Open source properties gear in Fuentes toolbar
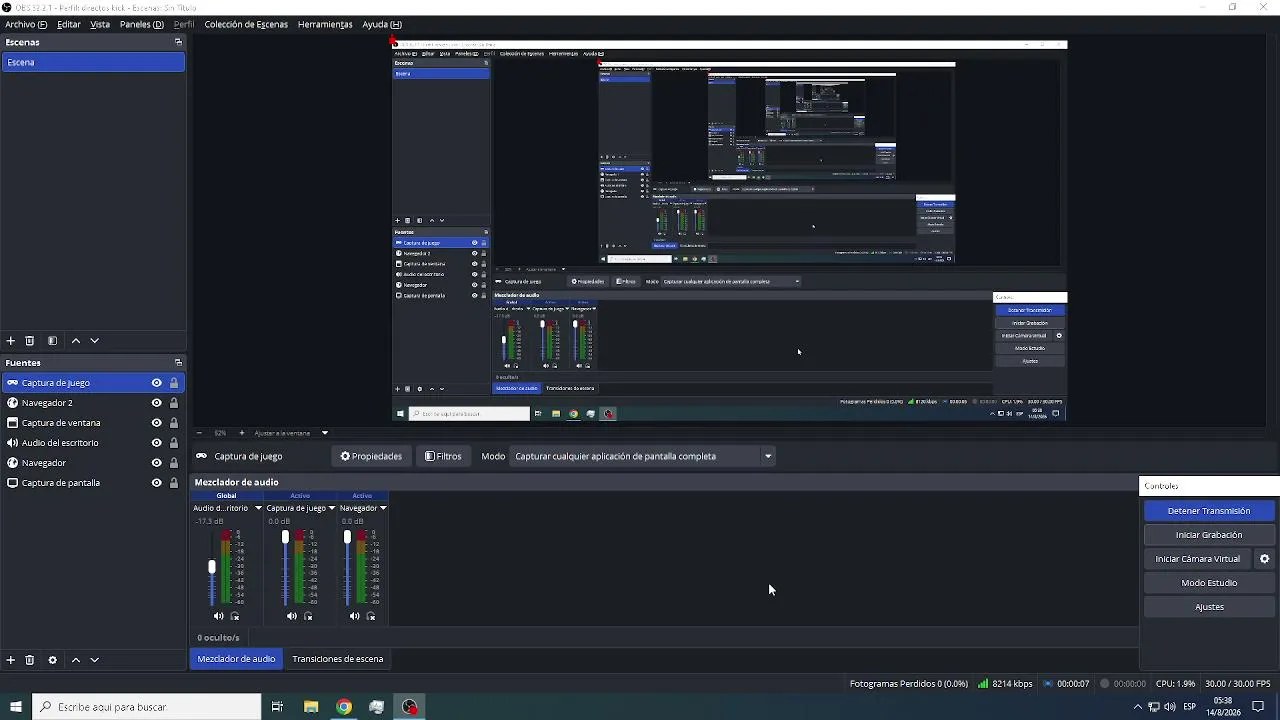 point(53,660)
